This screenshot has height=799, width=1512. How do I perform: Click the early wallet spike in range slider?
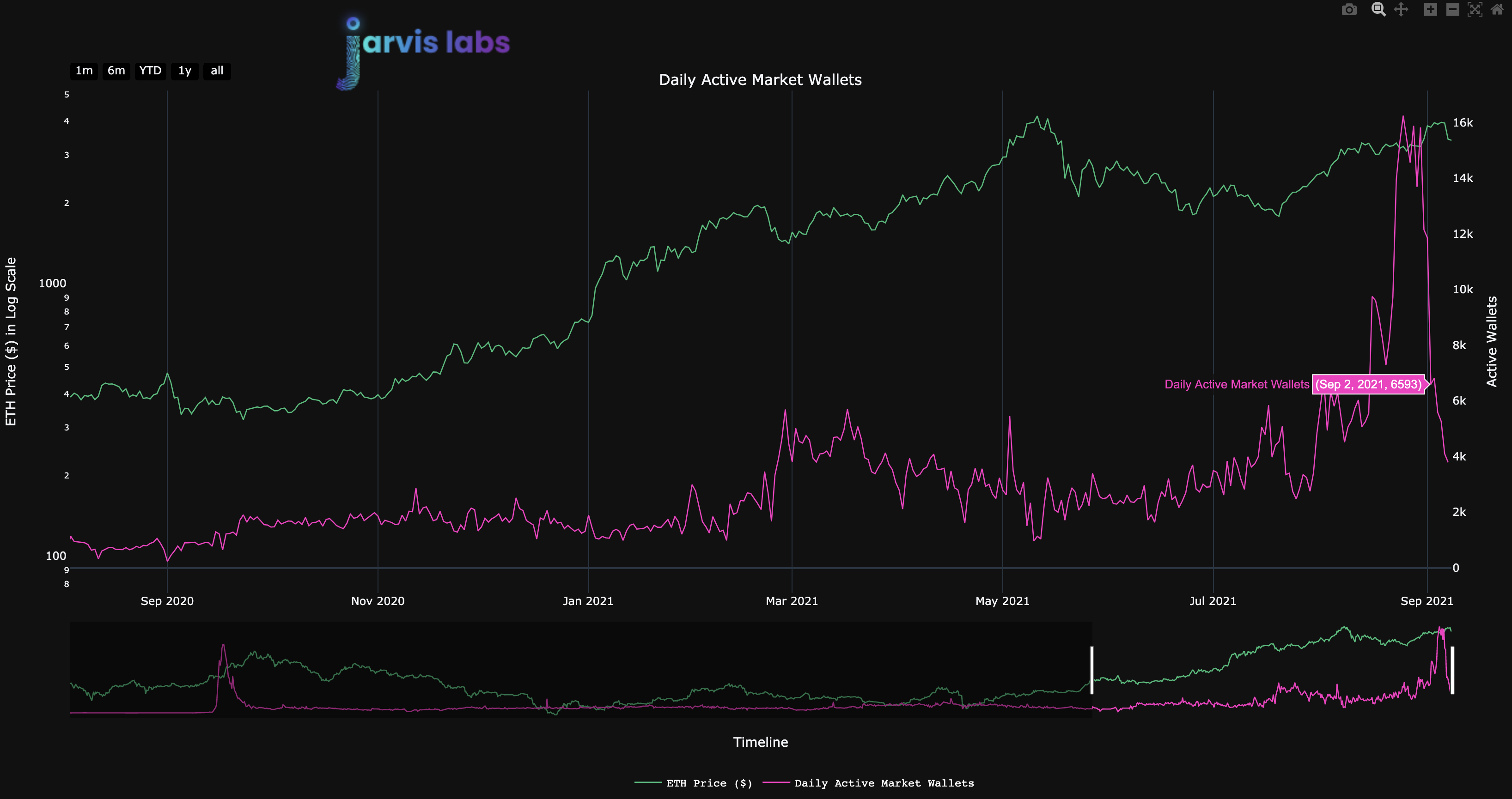pos(223,648)
